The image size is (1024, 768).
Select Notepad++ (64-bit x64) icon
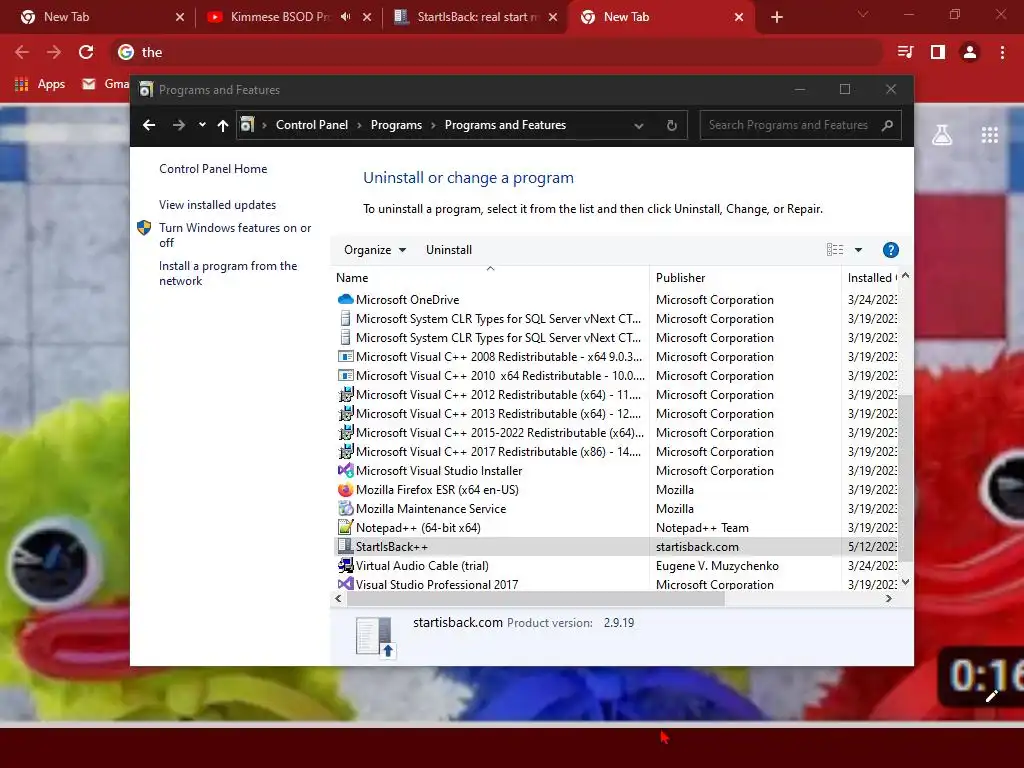(x=345, y=527)
